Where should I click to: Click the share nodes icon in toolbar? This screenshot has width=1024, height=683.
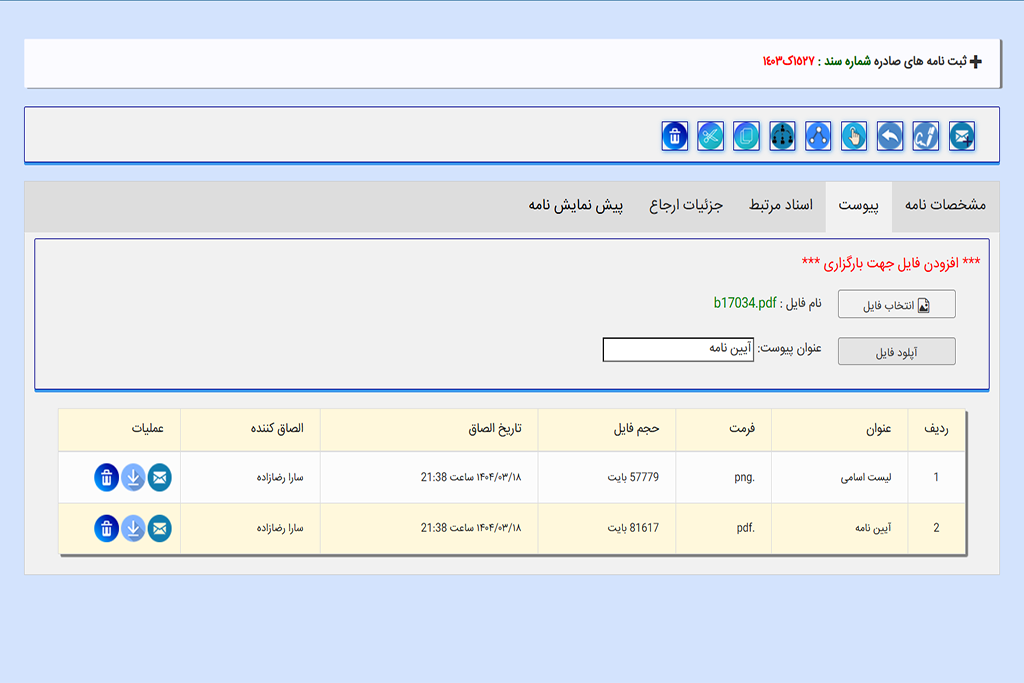(x=818, y=136)
